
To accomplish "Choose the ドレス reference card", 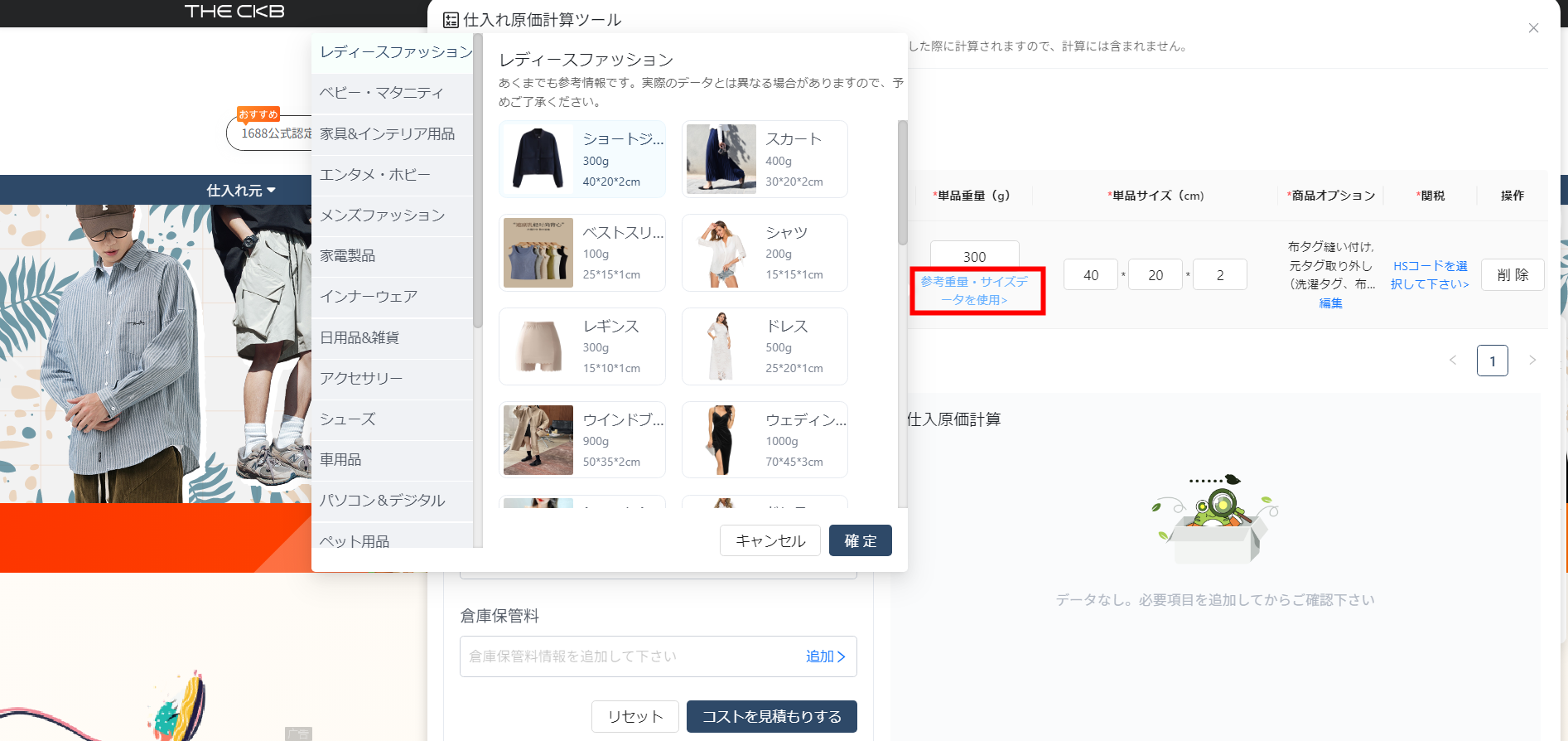I will [x=765, y=346].
